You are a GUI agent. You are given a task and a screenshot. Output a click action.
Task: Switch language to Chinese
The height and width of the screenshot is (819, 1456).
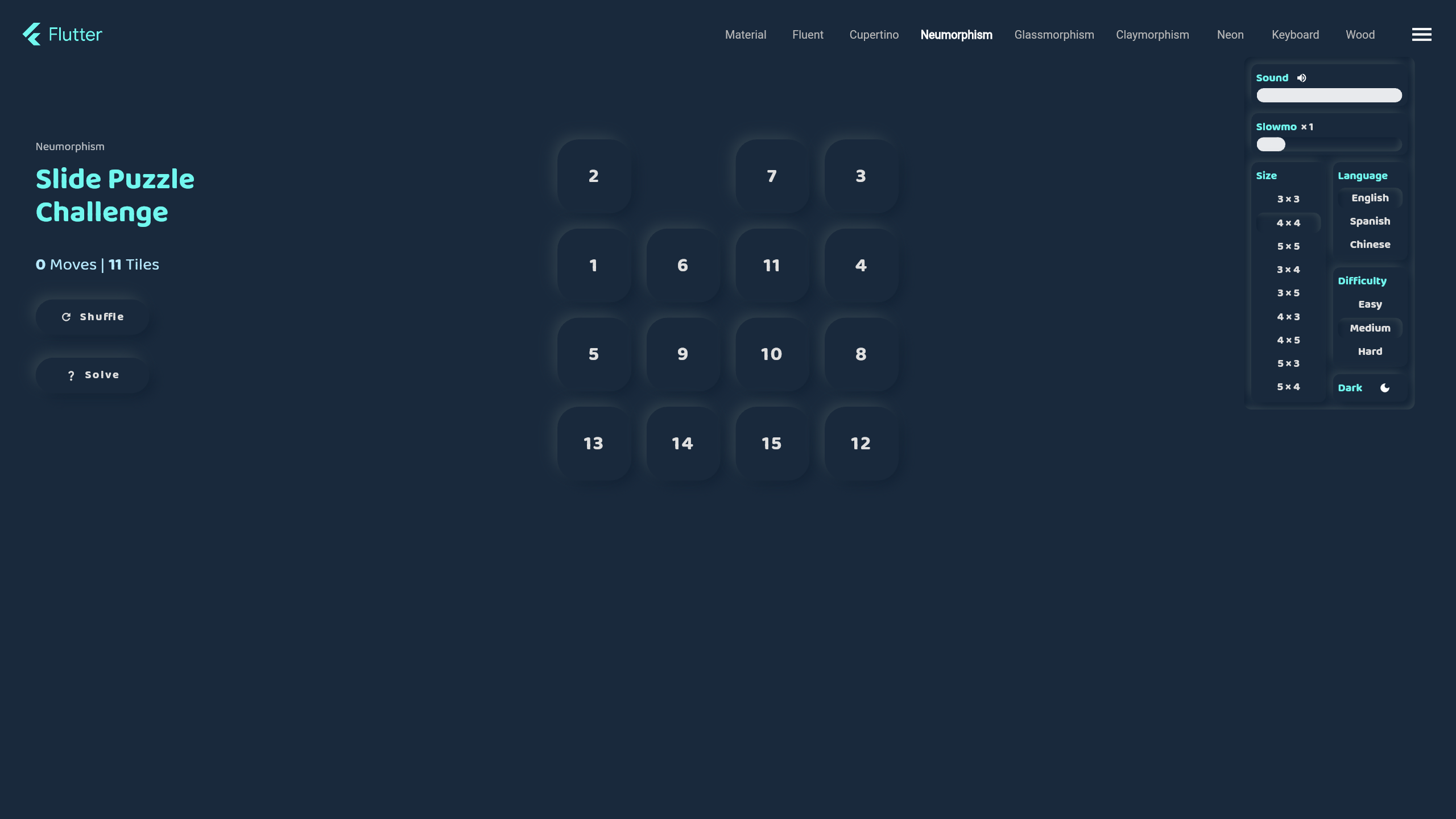tap(1370, 245)
